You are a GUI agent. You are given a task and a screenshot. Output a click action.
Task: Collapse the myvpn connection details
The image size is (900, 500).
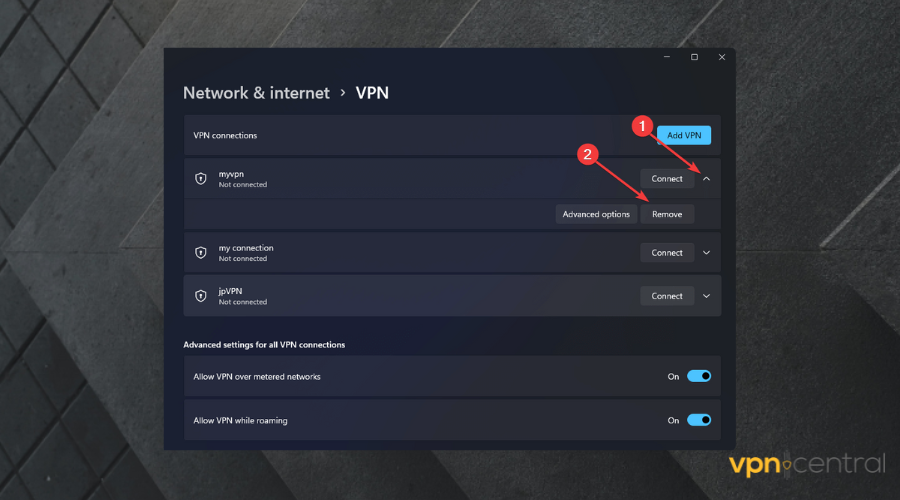click(x=706, y=179)
